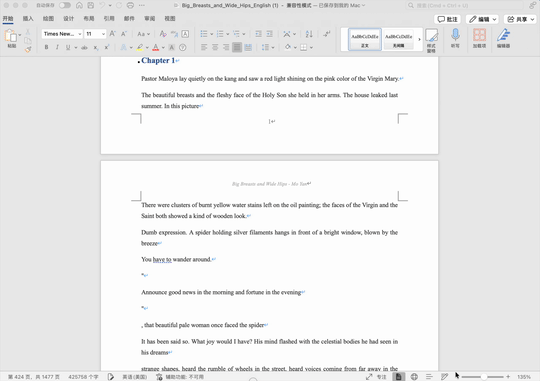
Task: Toggle Superscript formatting
Action: click(x=107, y=47)
